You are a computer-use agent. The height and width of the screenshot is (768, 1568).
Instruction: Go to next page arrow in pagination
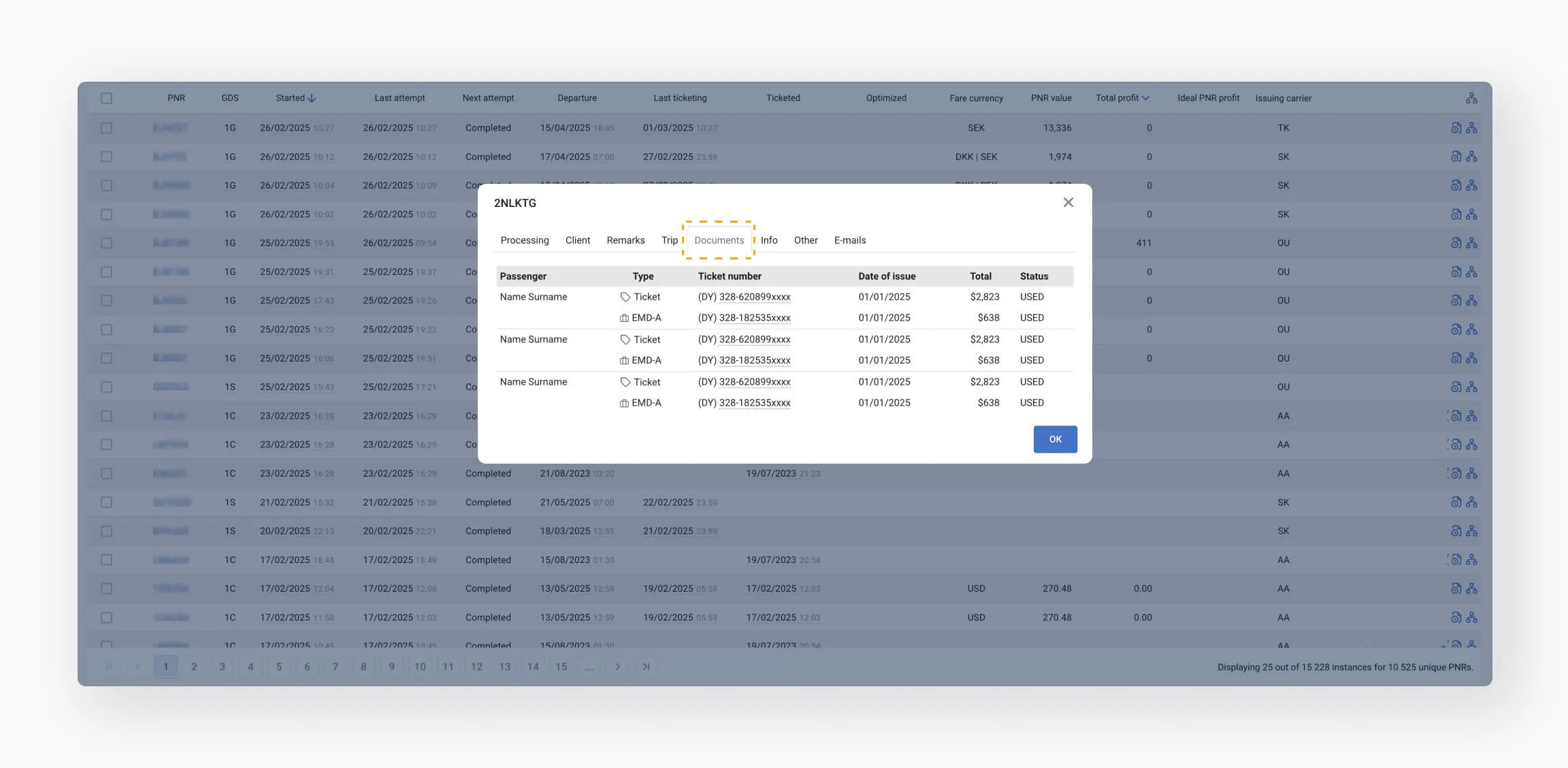617,667
